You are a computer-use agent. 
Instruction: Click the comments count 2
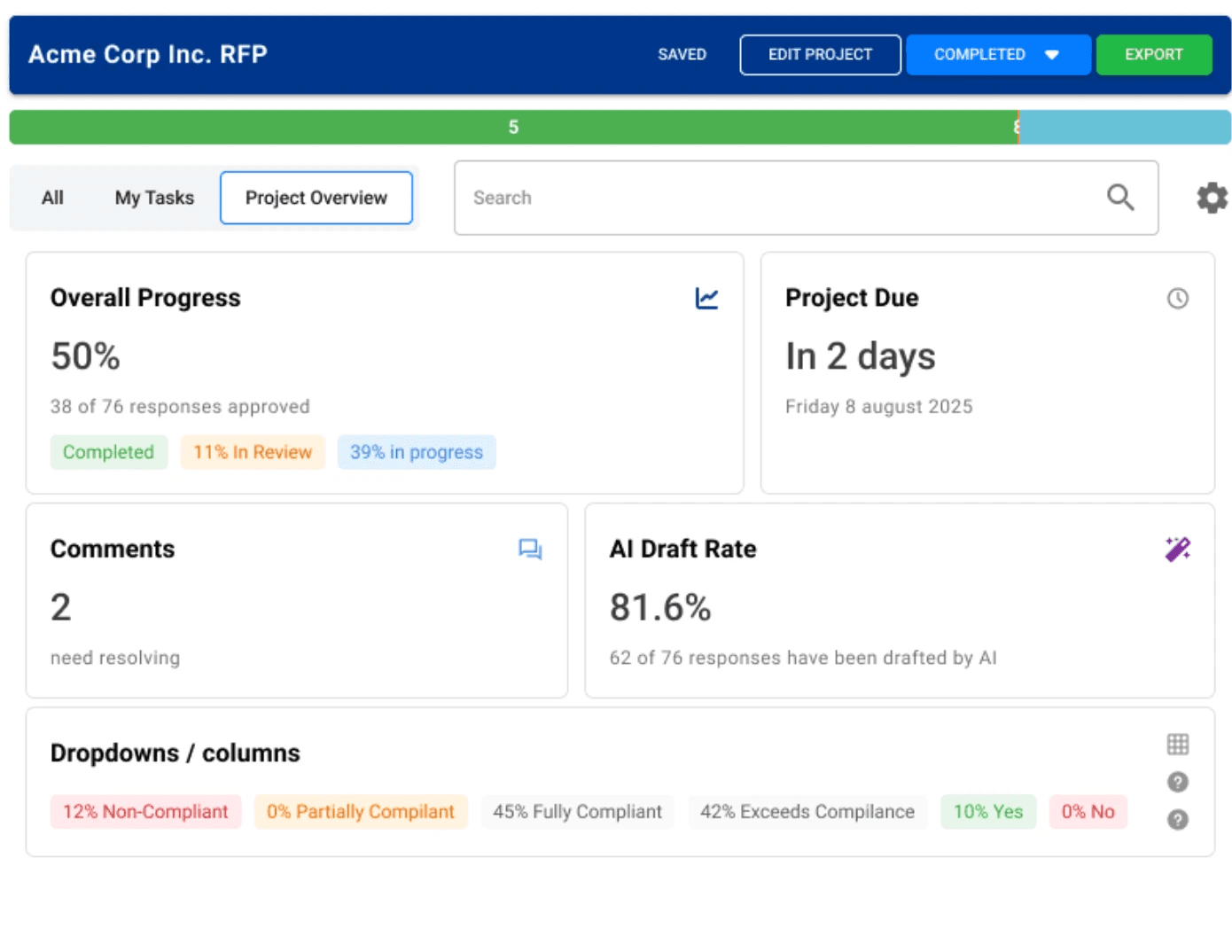pos(60,608)
